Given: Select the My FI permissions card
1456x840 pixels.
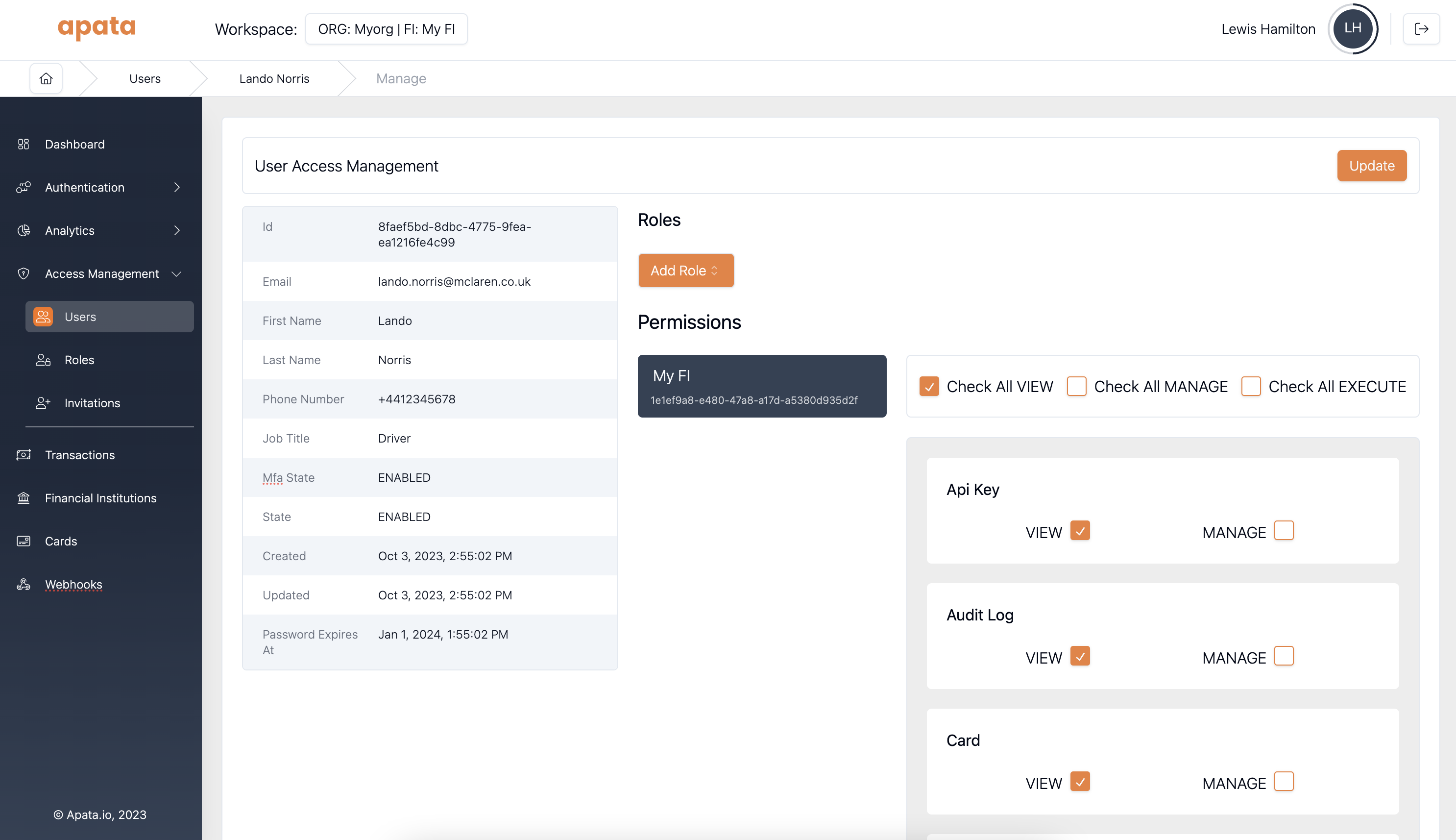Looking at the screenshot, I should pyautogui.click(x=761, y=386).
